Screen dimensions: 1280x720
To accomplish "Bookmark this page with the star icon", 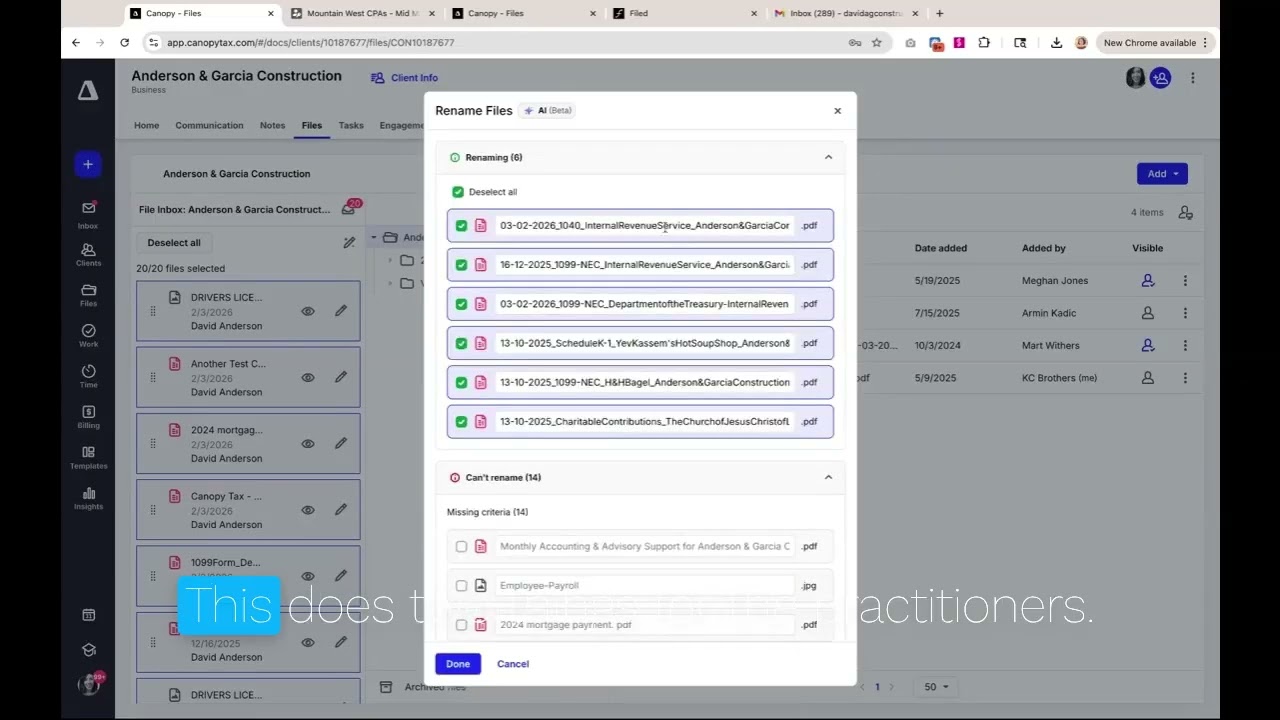I will [877, 43].
